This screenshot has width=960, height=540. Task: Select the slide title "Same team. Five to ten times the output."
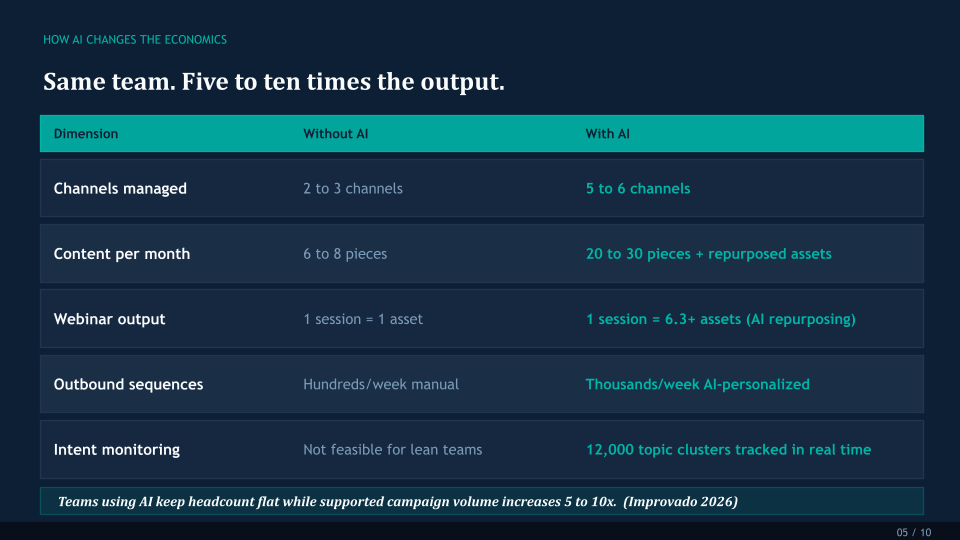pos(273,82)
